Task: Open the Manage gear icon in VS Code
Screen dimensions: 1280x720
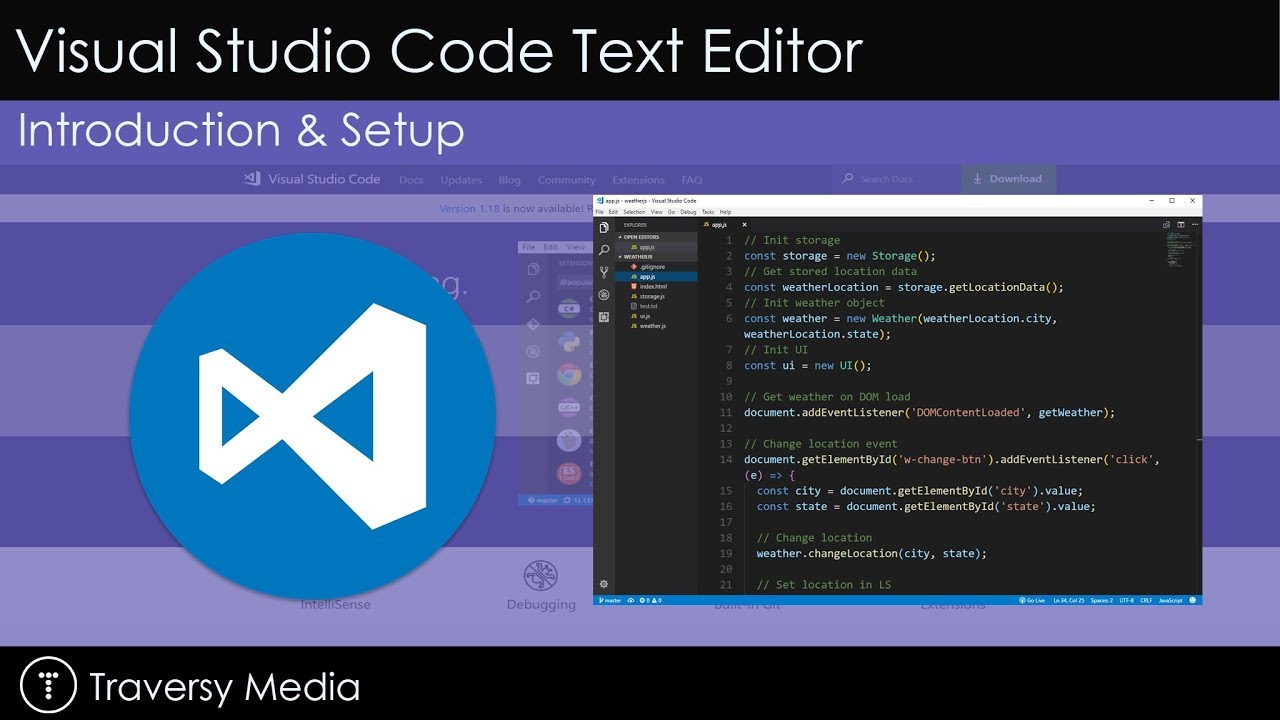Action: point(604,584)
